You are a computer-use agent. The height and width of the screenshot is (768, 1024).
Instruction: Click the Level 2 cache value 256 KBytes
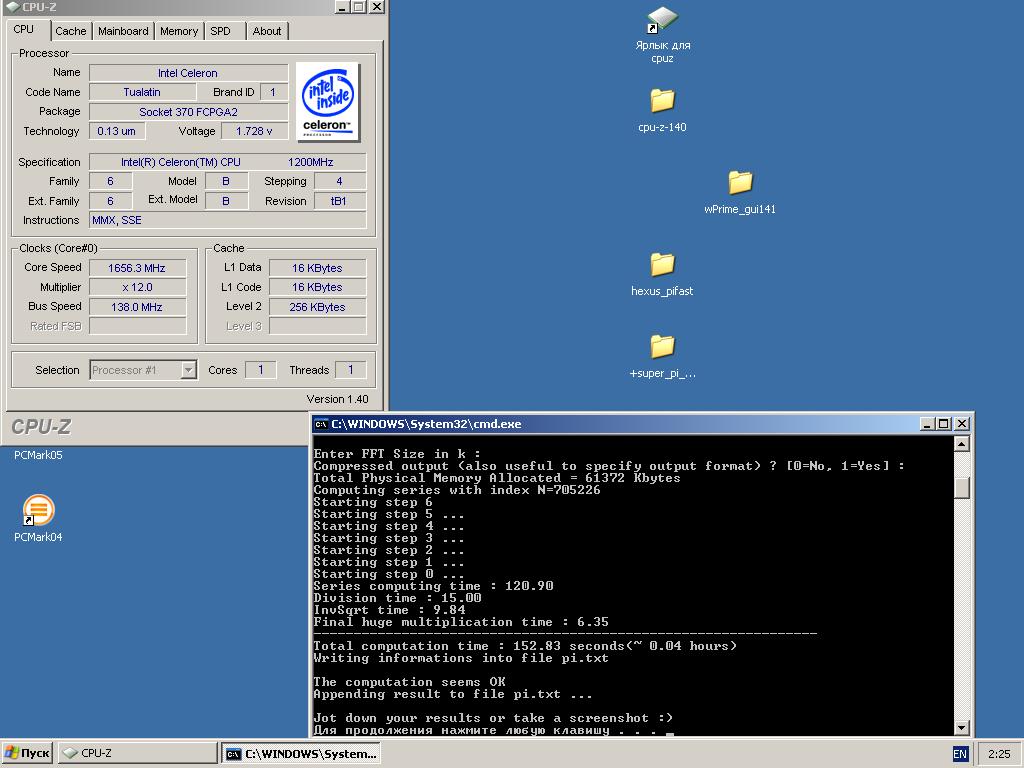[317, 307]
